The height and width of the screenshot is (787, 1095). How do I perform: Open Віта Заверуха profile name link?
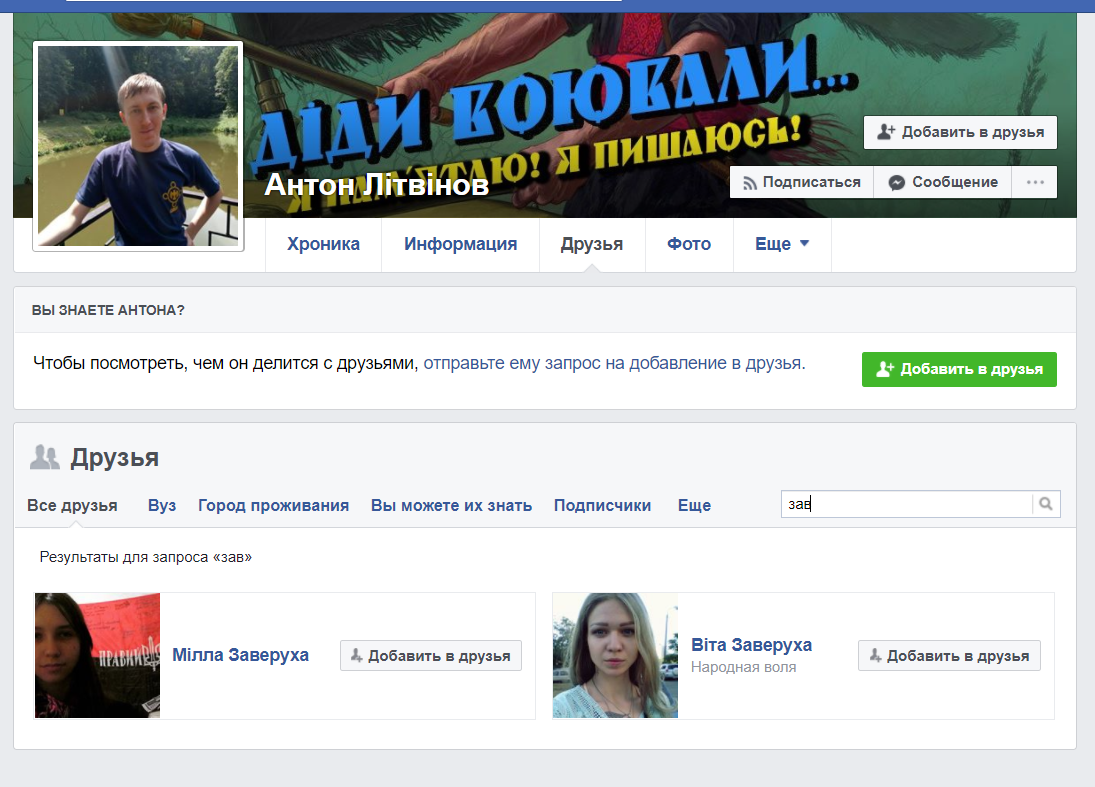click(x=751, y=645)
